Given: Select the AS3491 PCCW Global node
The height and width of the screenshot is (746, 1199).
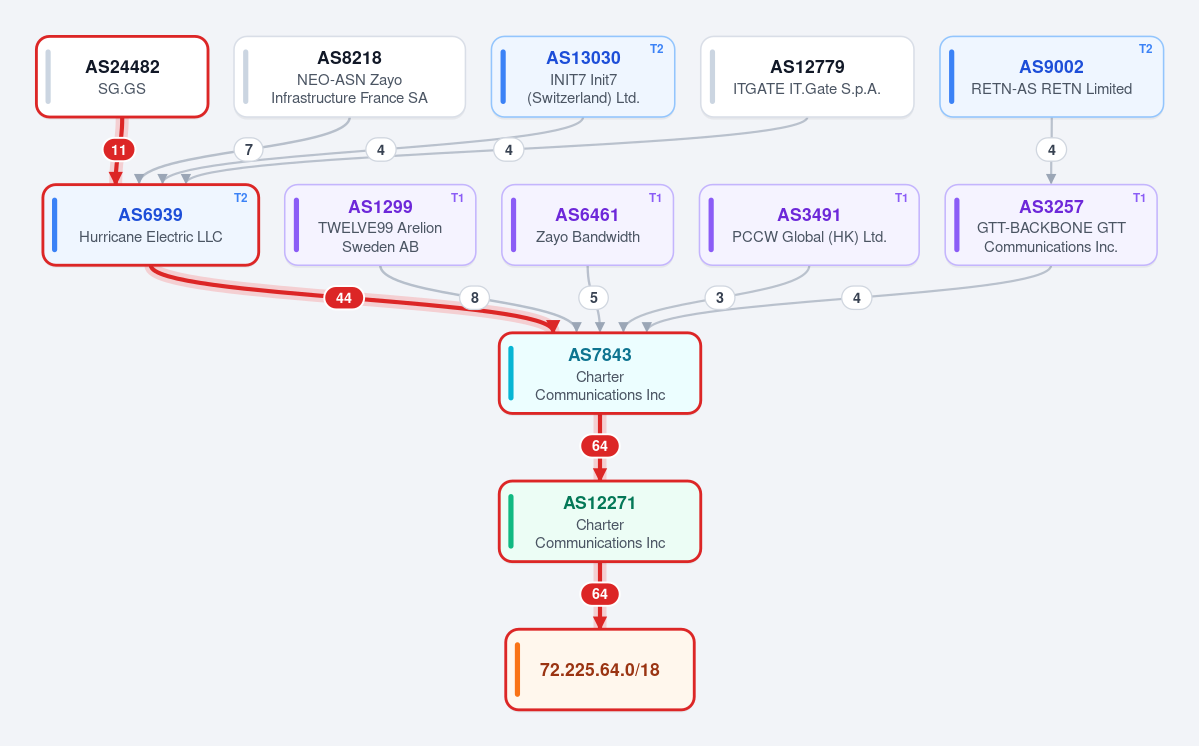Looking at the screenshot, I should click(809, 225).
